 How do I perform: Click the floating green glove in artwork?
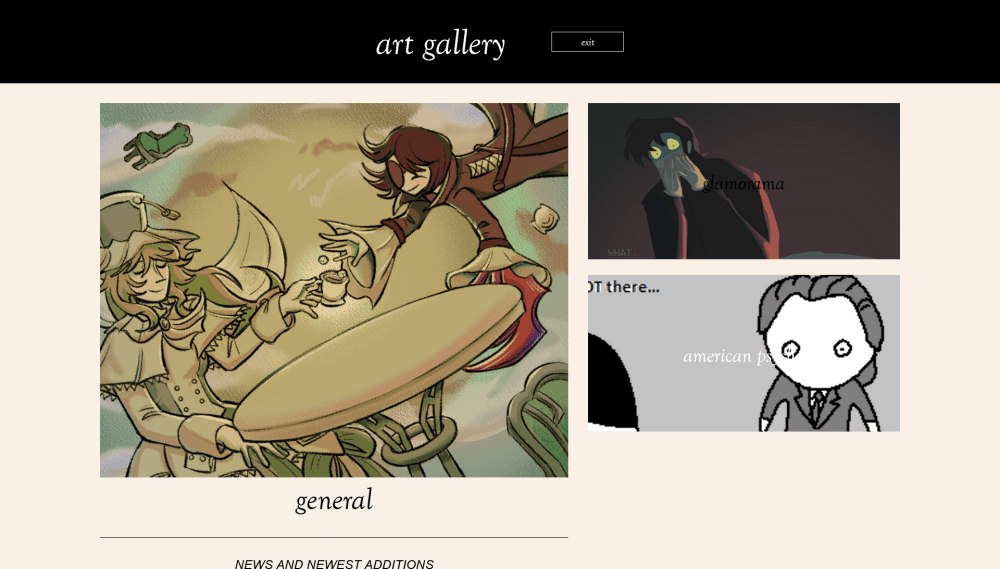pyautogui.click(x=158, y=145)
